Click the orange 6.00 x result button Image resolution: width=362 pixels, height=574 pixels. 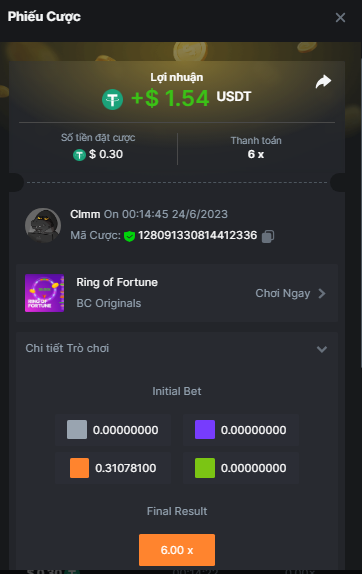click(177, 550)
